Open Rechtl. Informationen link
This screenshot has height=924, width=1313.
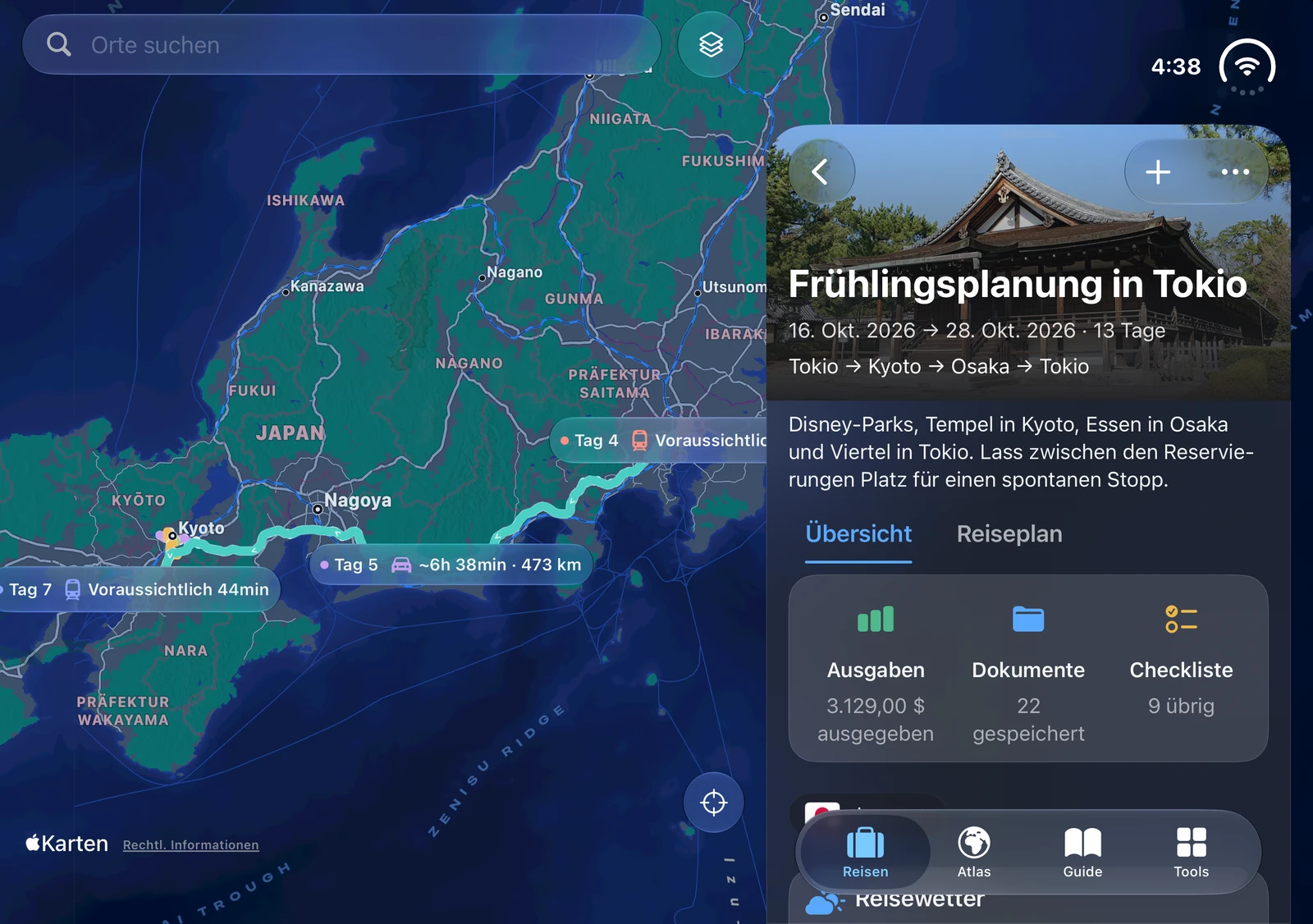click(190, 844)
